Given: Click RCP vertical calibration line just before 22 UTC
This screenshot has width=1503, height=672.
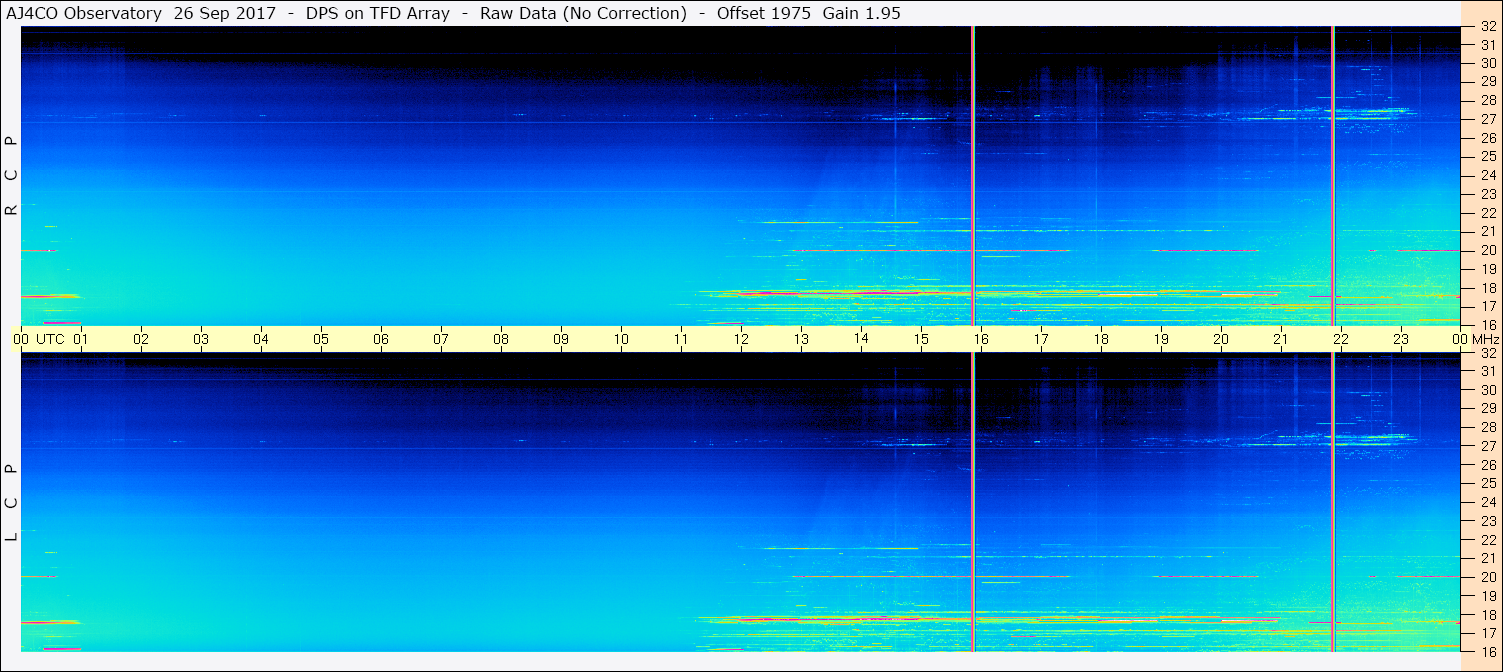Looking at the screenshot, I should coord(1333,175).
